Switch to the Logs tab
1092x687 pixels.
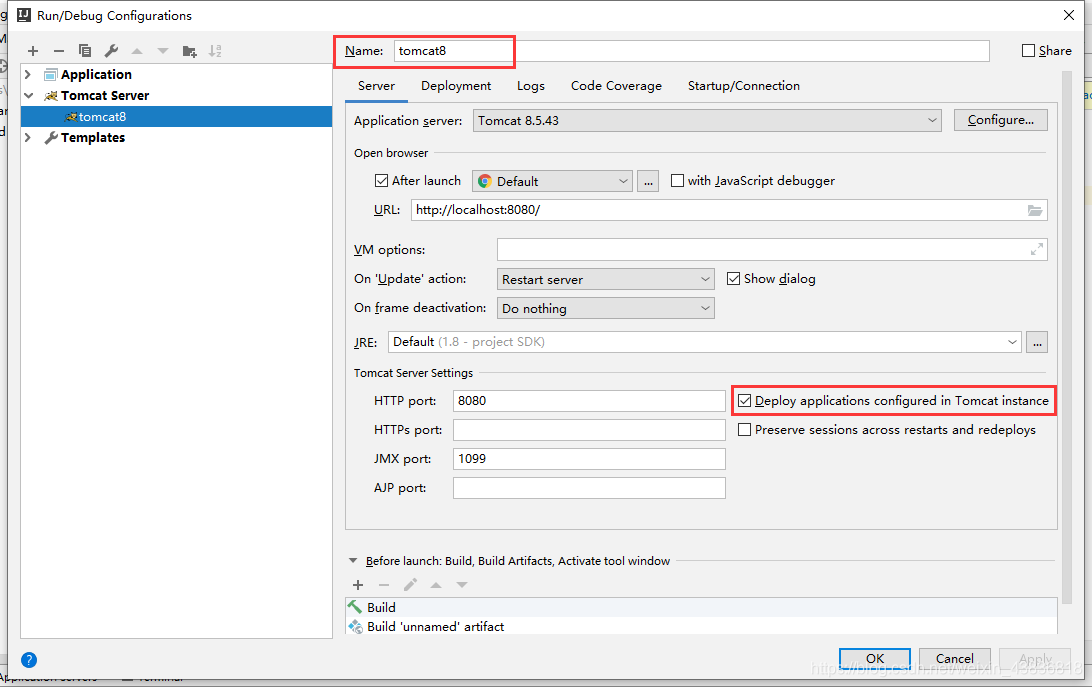coord(531,86)
